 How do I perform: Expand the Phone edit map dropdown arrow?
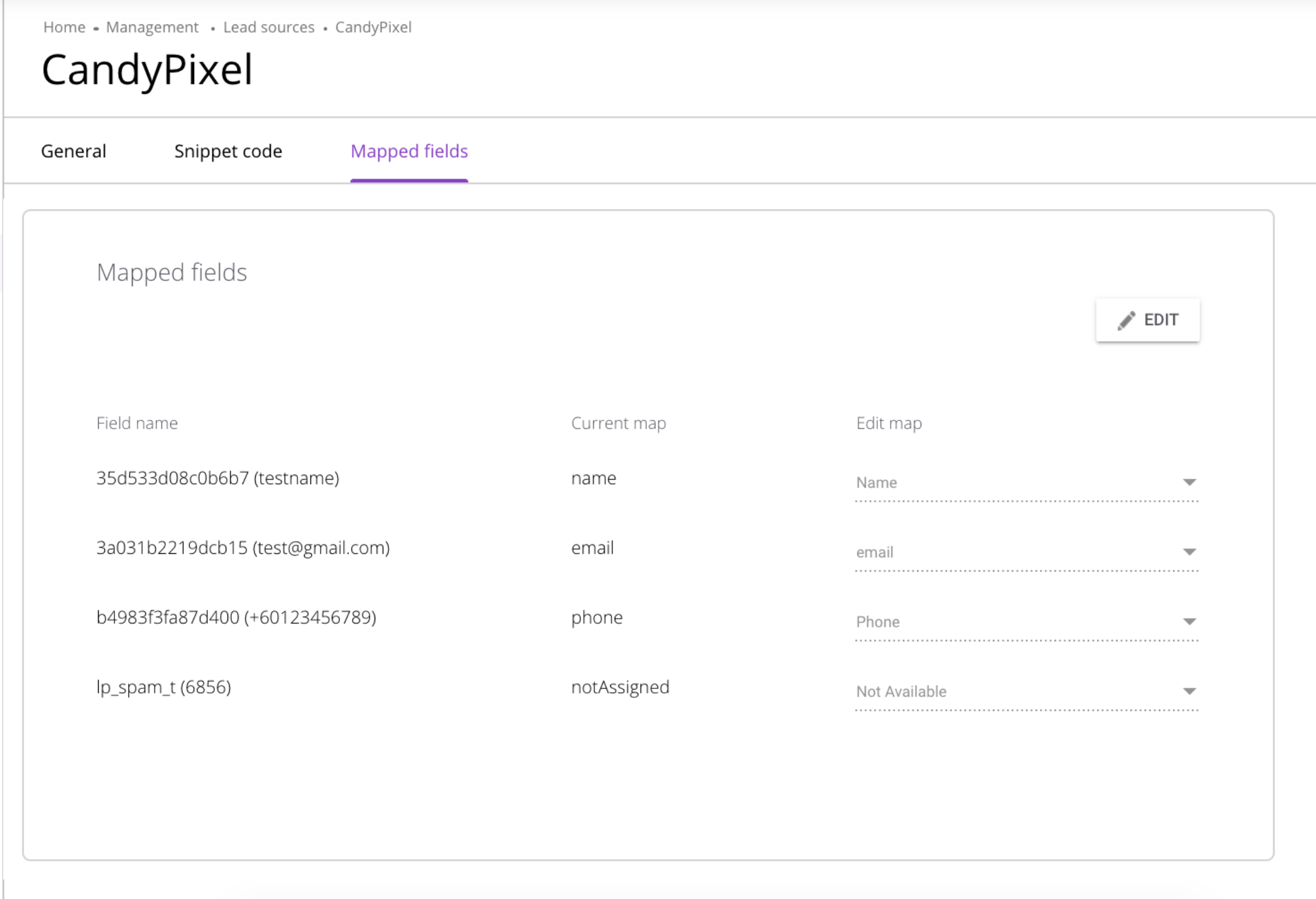point(1189,622)
